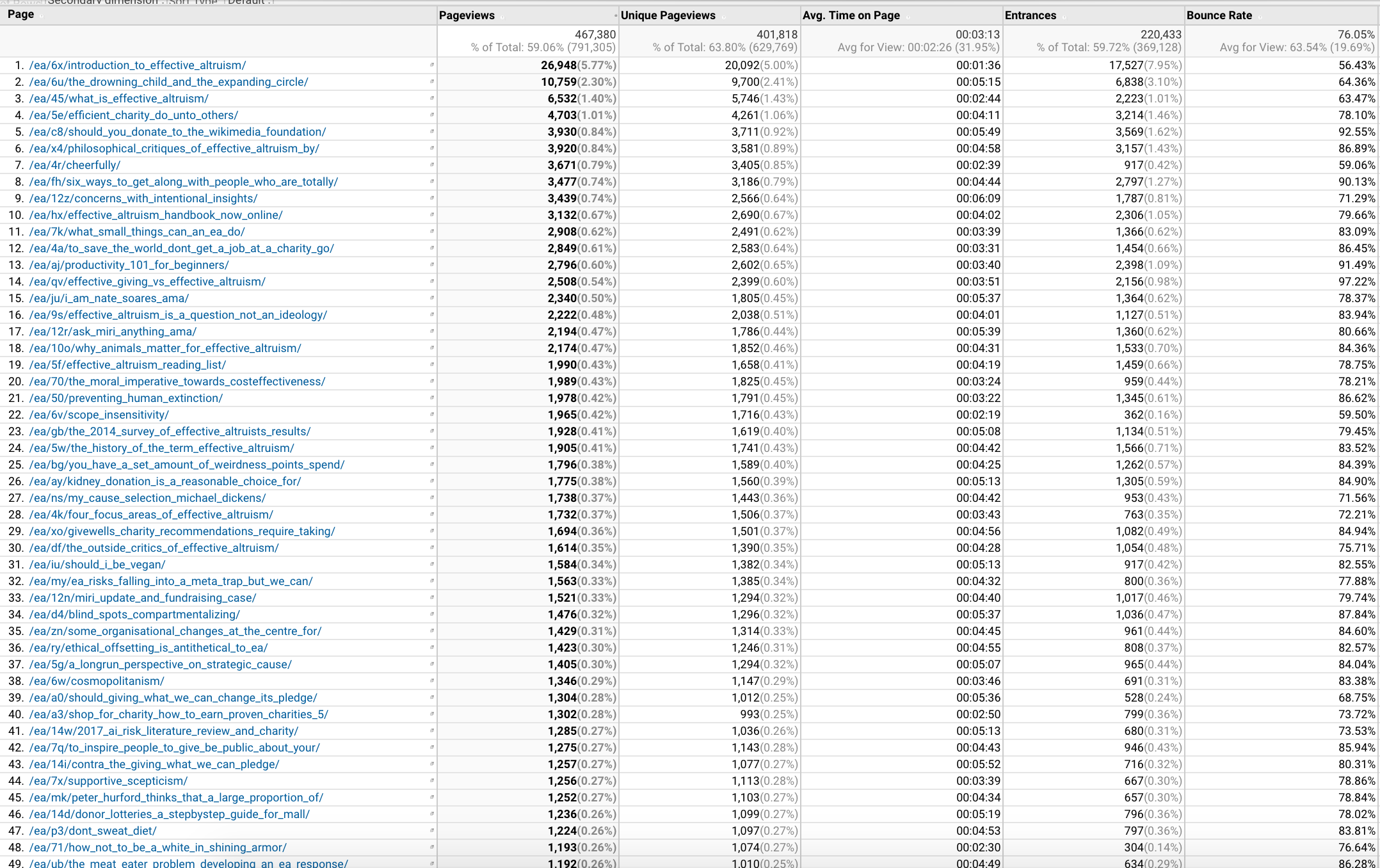This screenshot has width=1380, height=868.
Task: Click help icon next to Pageviews header
Action: click(502, 17)
